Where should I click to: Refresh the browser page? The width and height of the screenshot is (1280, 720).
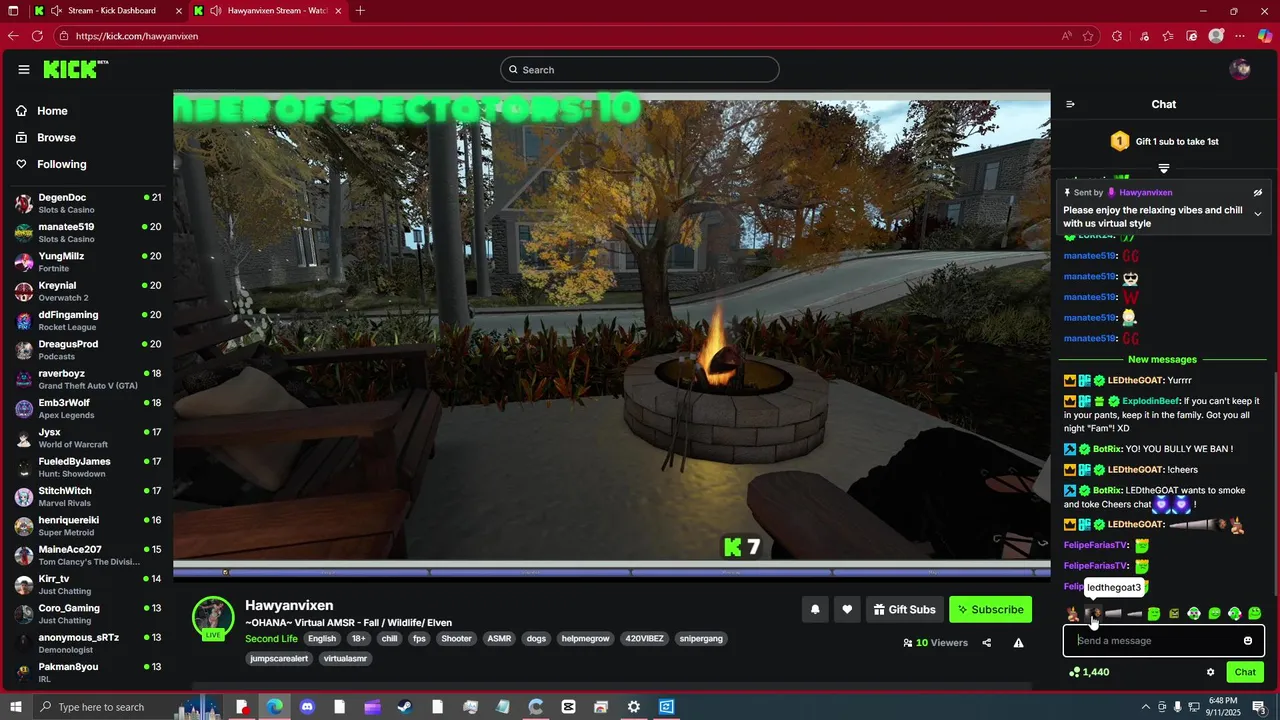tap(37, 36)
